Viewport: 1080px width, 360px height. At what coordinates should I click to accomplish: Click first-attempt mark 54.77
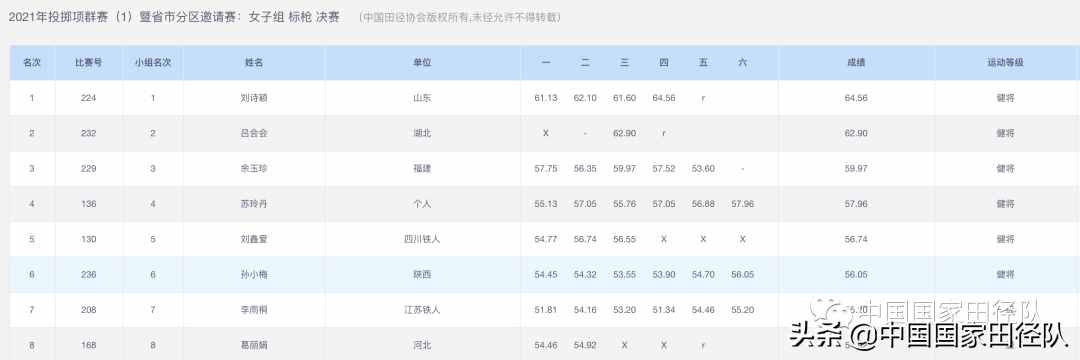pos(546,240)
